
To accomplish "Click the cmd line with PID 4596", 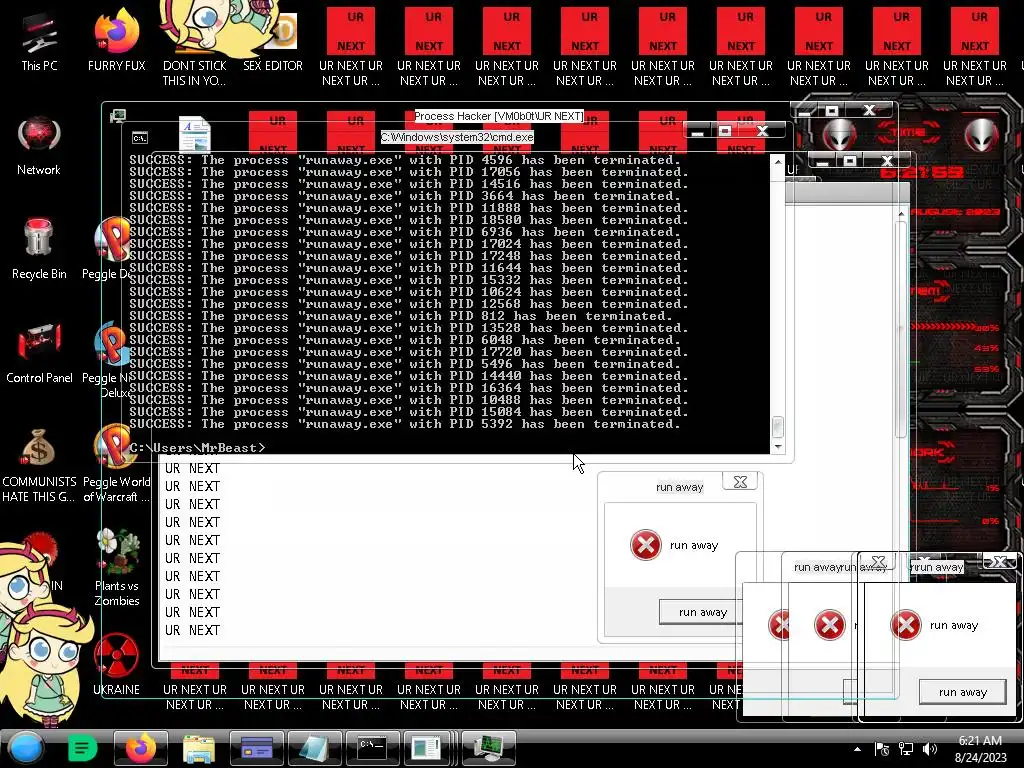I will pos(405,160).
